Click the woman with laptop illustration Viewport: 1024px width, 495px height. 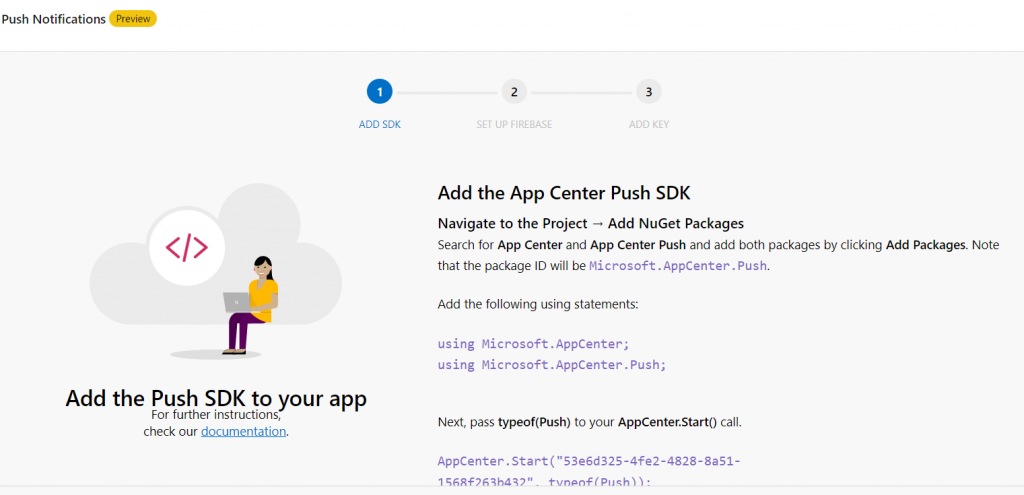(x=251, y=306)
